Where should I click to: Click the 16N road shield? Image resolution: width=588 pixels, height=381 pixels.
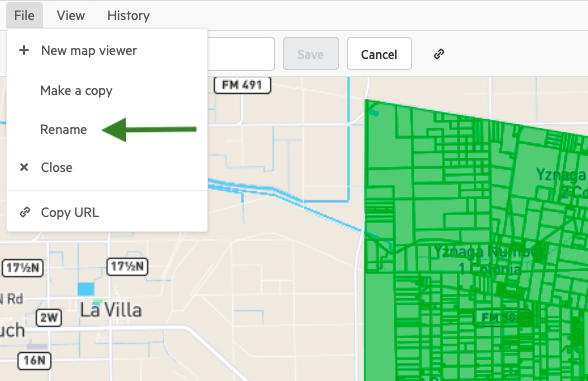(34, 361)
